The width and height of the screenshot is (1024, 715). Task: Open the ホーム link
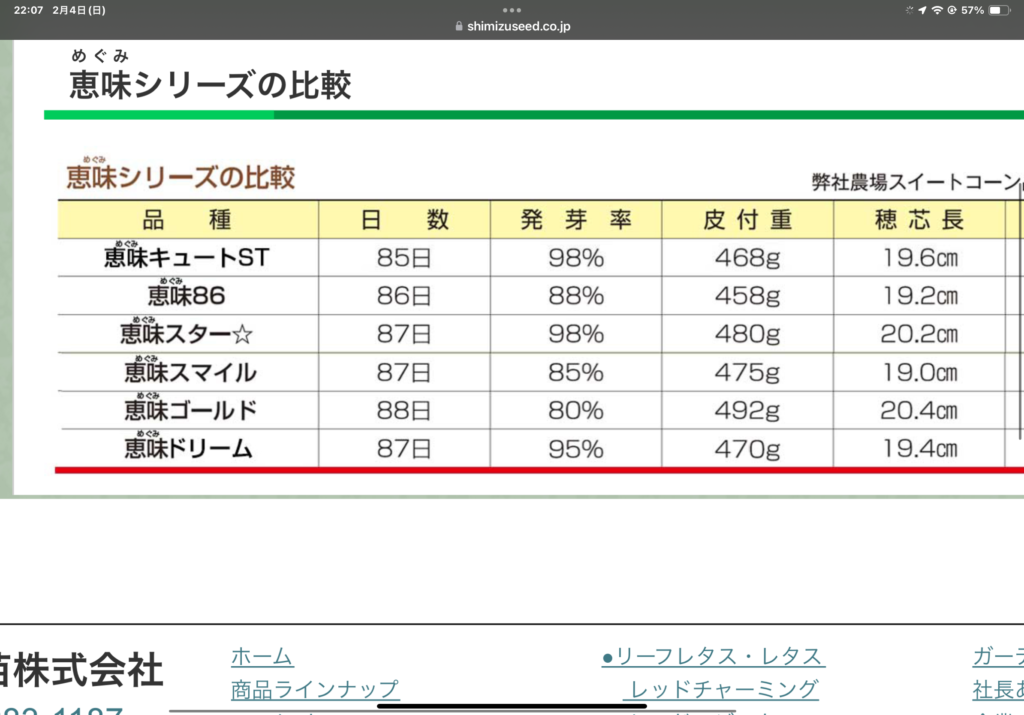(262, 656)
